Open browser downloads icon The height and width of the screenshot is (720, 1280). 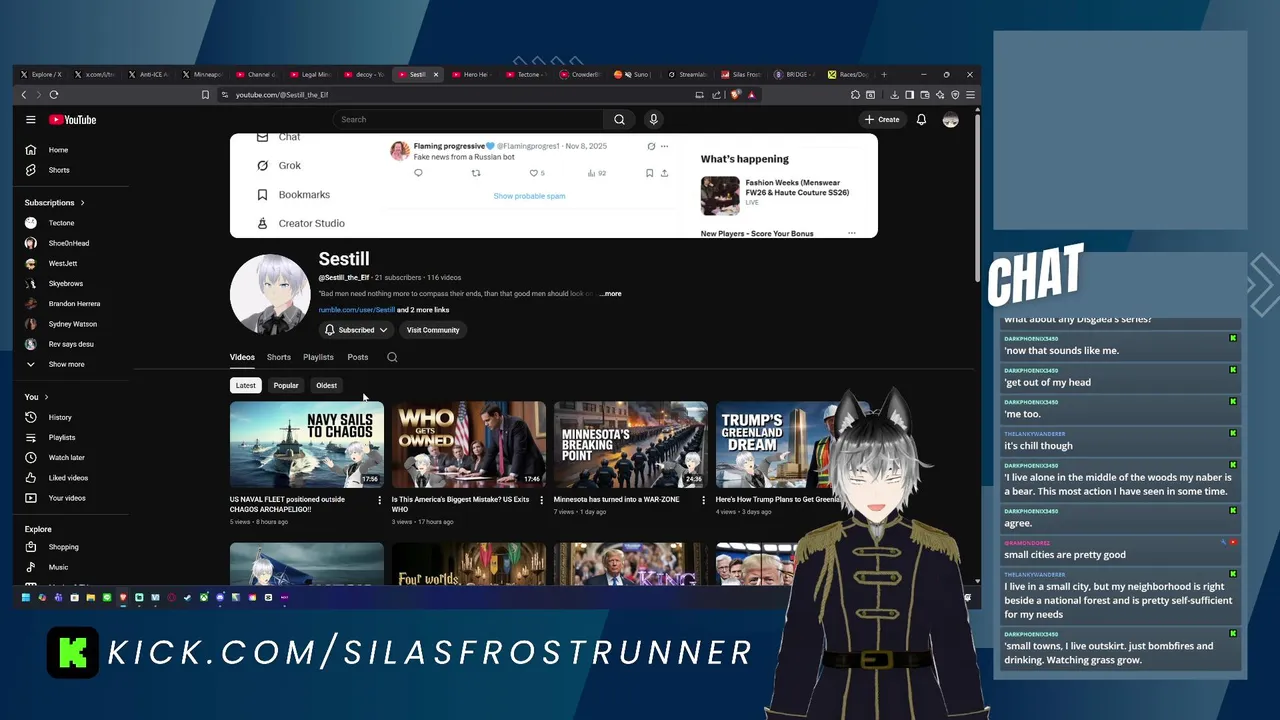(x=894, y=95)
